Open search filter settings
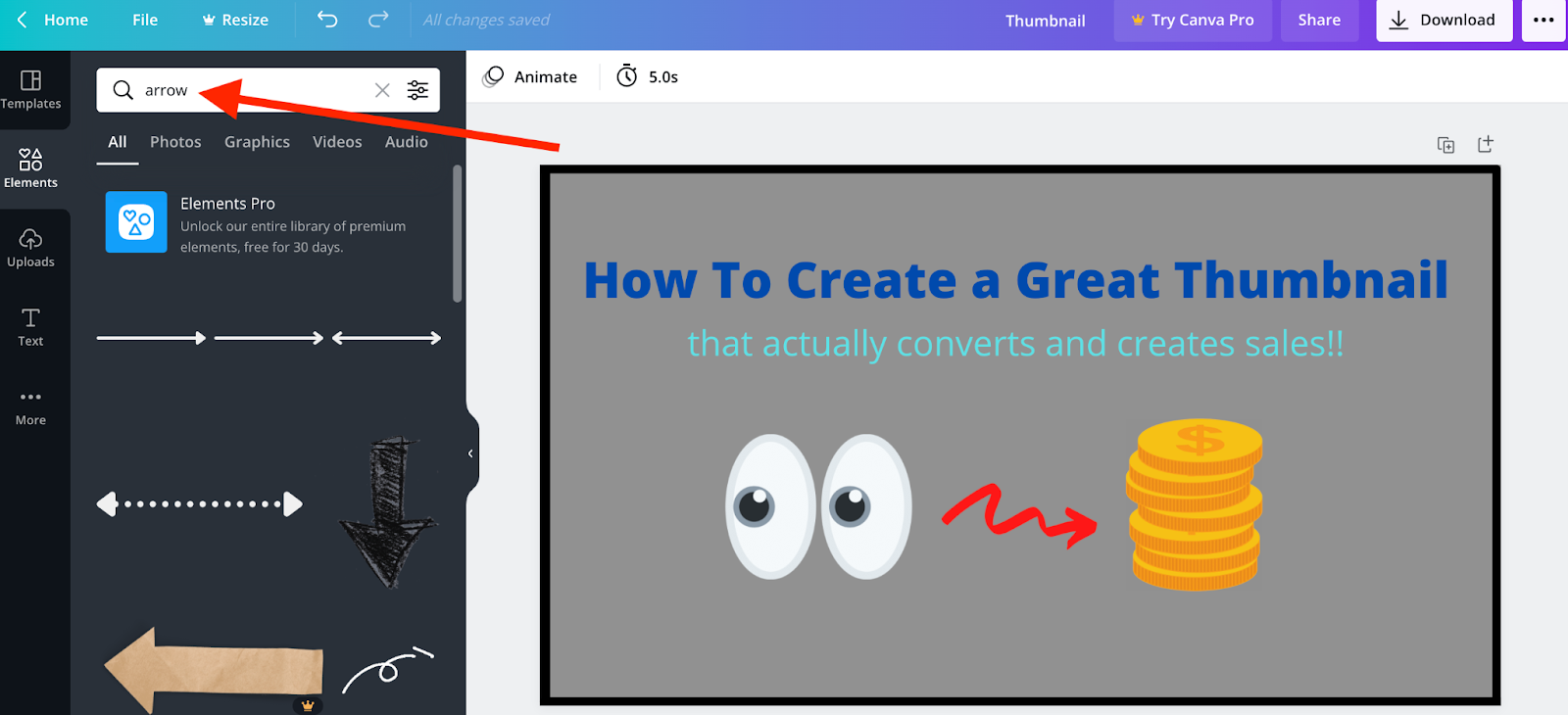This screenshot has height=715, width=1568. pyautogui.click(x=417, y=90)
